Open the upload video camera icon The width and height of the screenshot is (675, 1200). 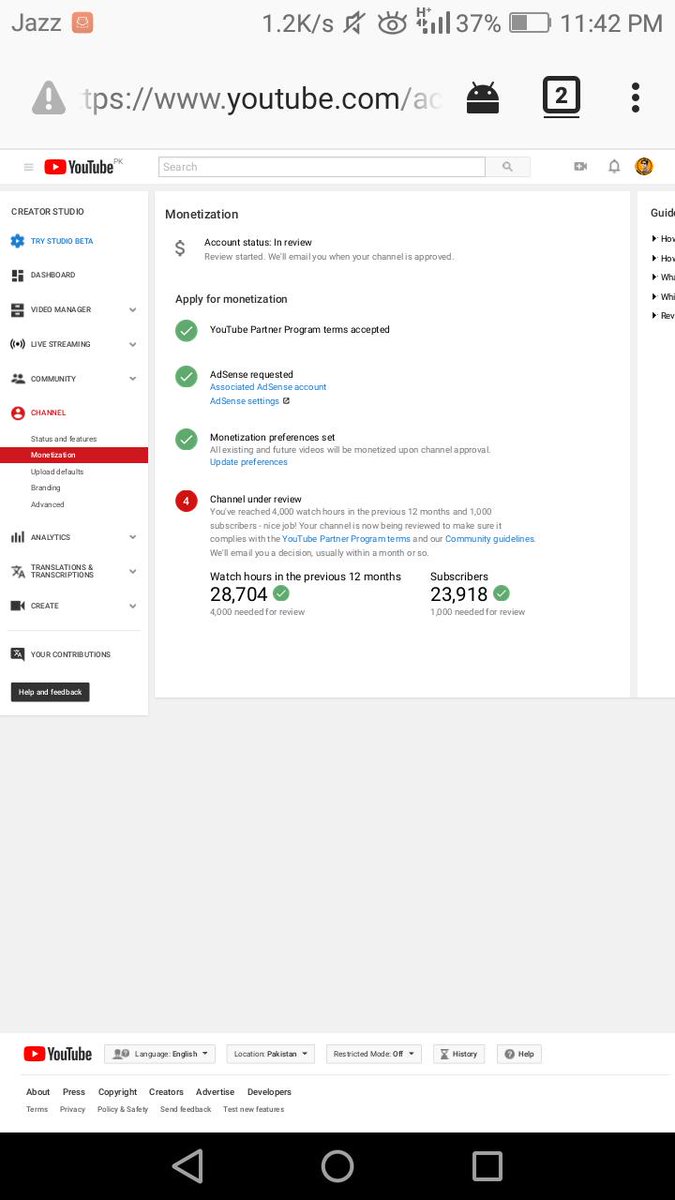coord(580,167)
